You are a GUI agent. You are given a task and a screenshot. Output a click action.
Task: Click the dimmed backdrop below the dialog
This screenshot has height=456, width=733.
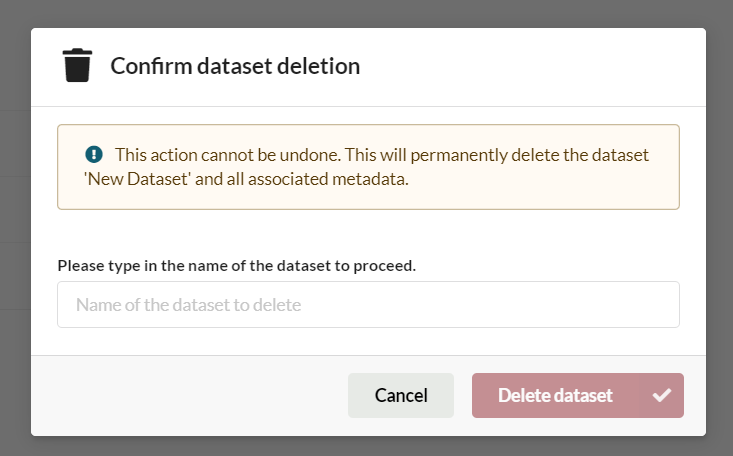pos(366,447)
